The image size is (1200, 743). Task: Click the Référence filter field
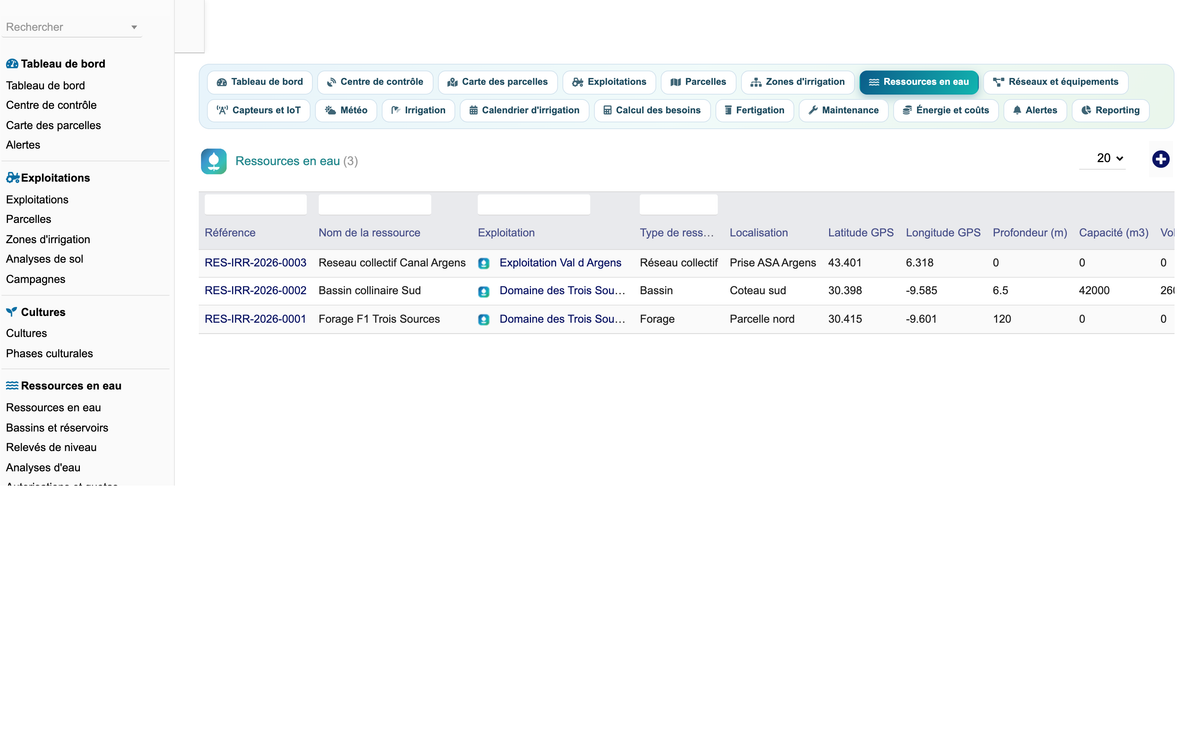tap(256, 204)
